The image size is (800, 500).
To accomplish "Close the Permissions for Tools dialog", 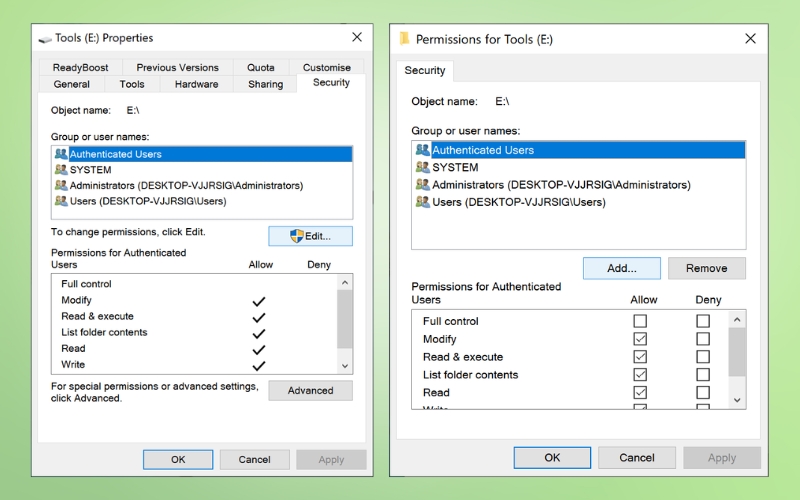I will (x=750, y=39).
